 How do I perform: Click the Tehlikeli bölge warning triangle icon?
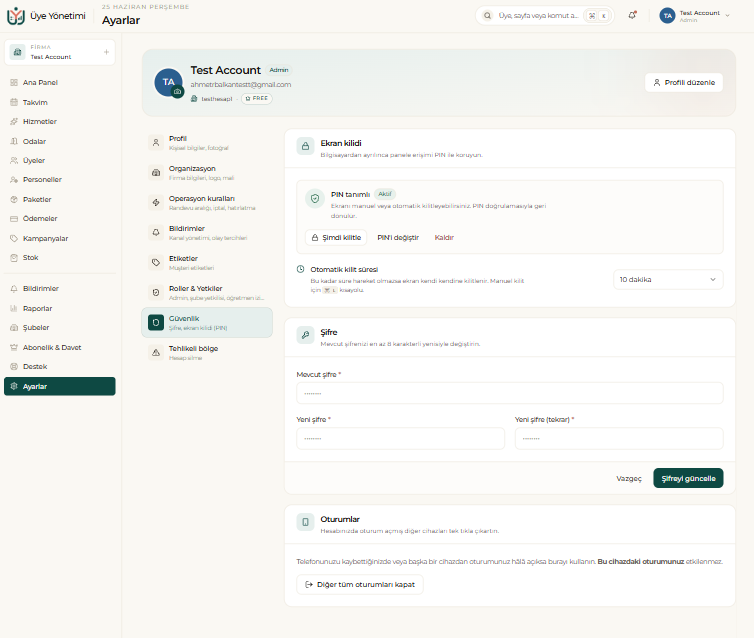[156, 352]
